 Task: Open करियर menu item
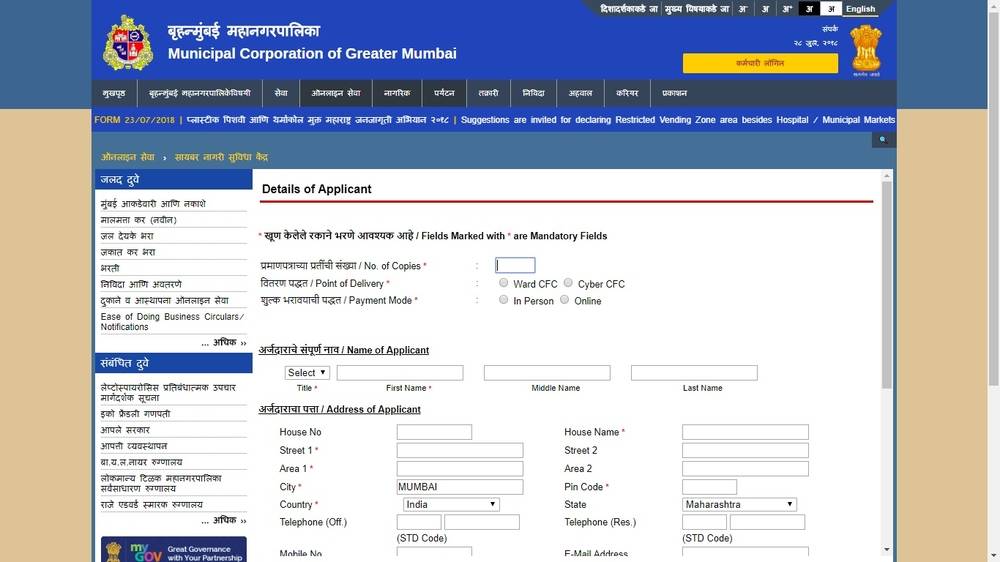(x=627, y=93)
